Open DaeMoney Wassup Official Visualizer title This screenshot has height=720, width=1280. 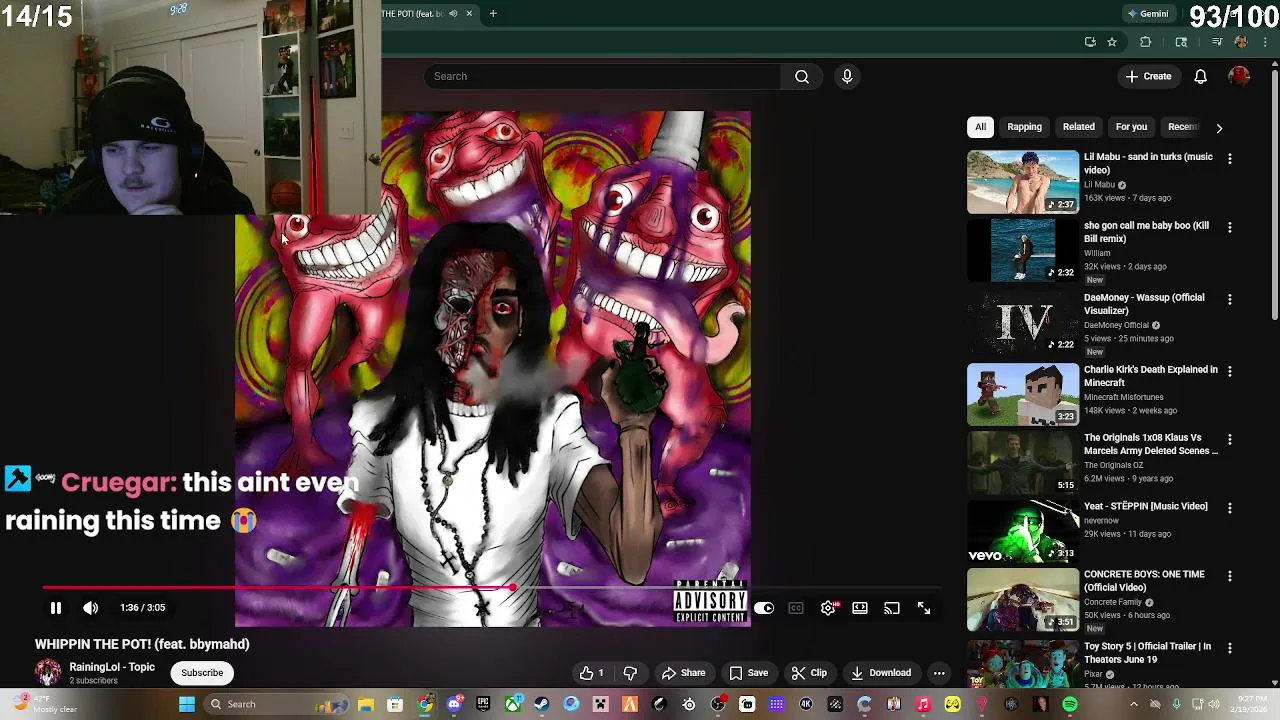(1144, 304)
